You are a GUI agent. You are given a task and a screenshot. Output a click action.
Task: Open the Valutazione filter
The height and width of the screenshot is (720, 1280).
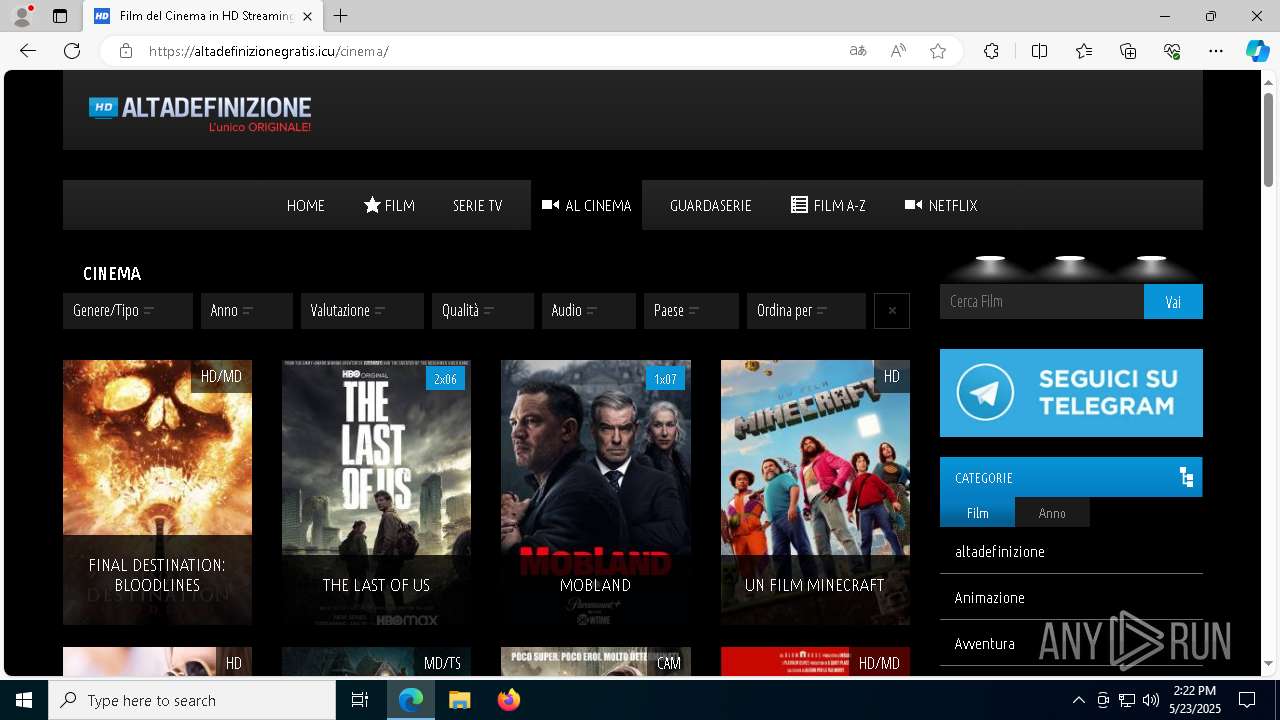(x=361, y=311)
